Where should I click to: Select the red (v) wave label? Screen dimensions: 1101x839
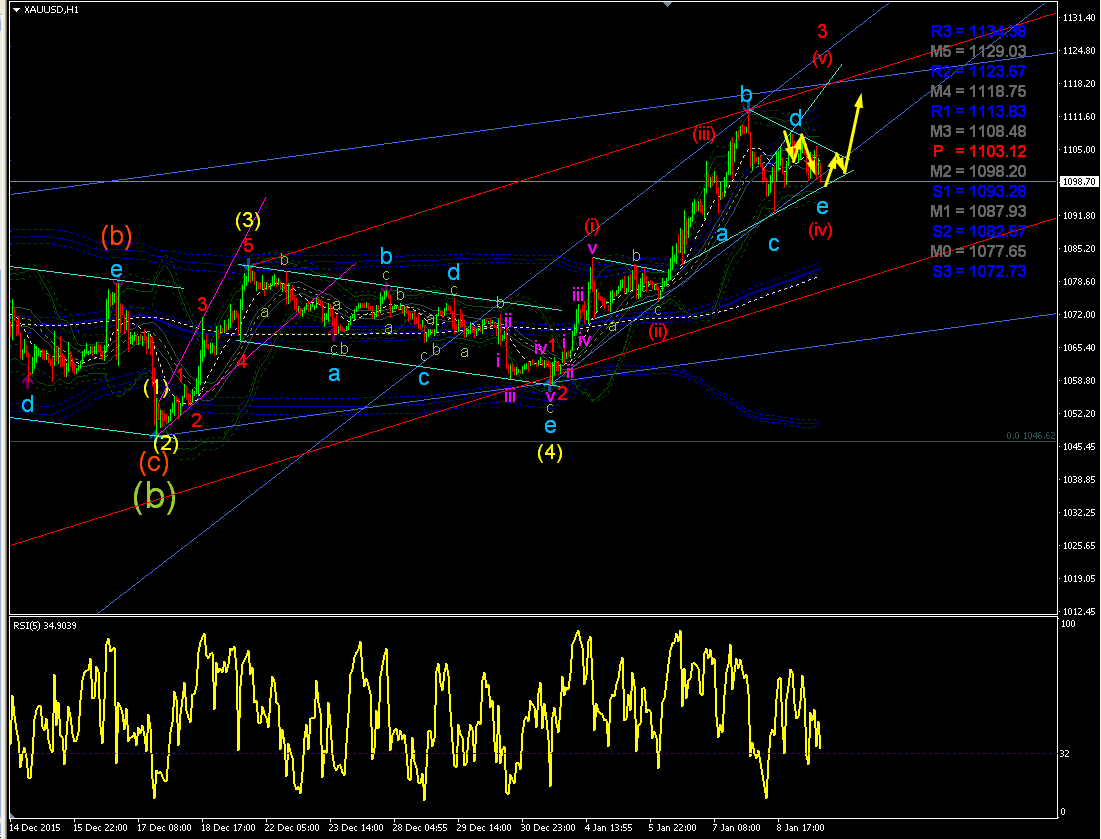point(822,58)
